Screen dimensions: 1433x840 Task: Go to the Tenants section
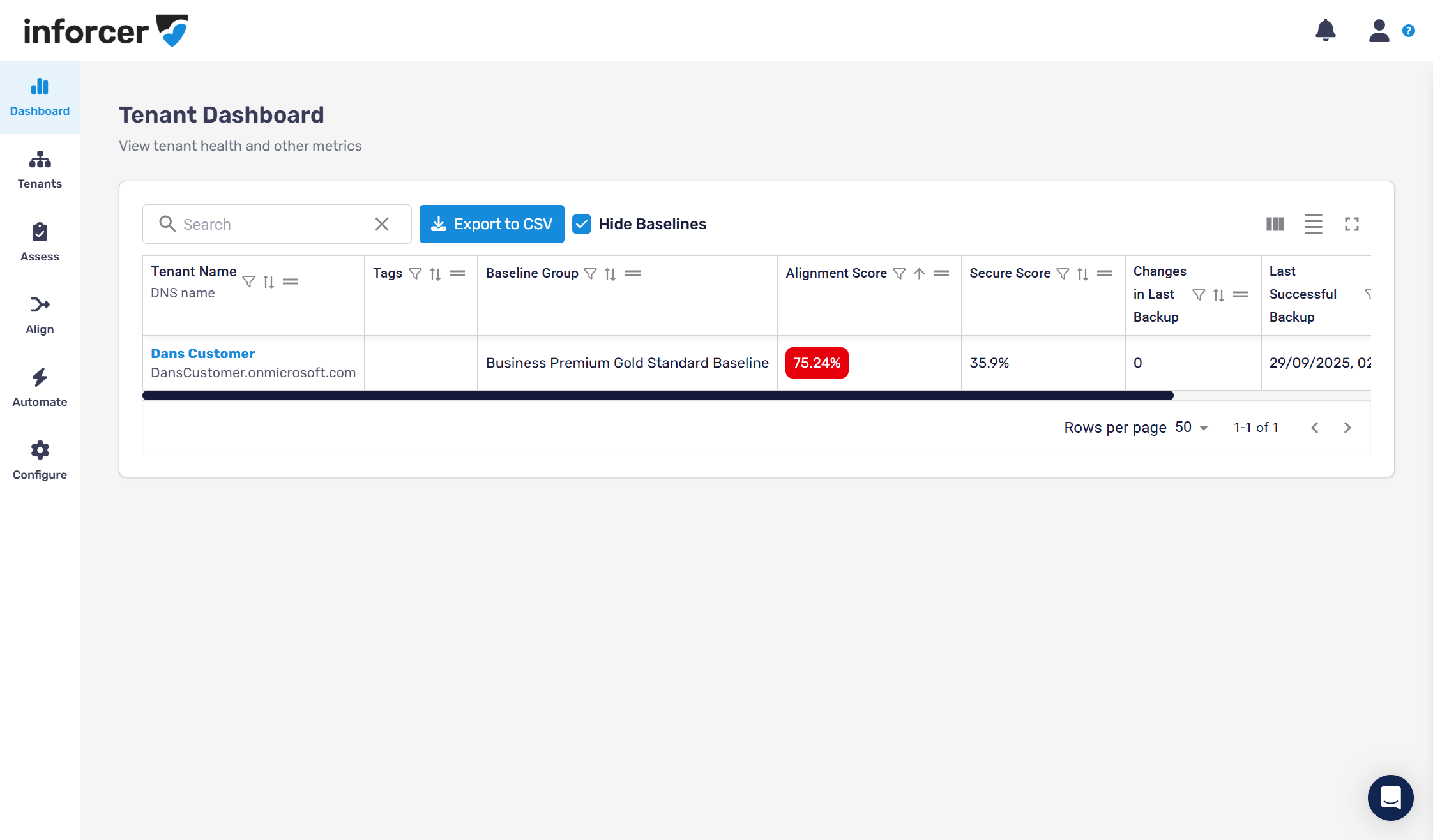[40, 170]
